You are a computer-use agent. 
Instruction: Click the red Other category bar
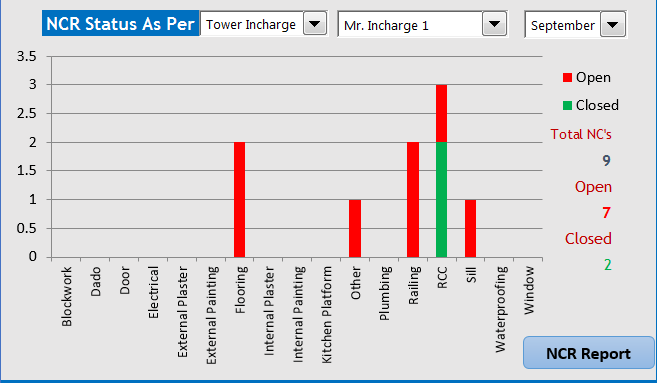355,228
